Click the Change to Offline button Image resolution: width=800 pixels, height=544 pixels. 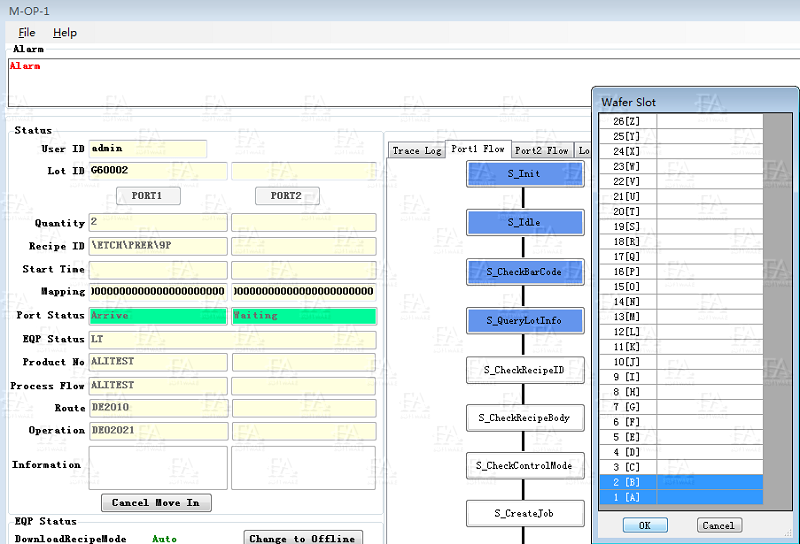(302, 538)
